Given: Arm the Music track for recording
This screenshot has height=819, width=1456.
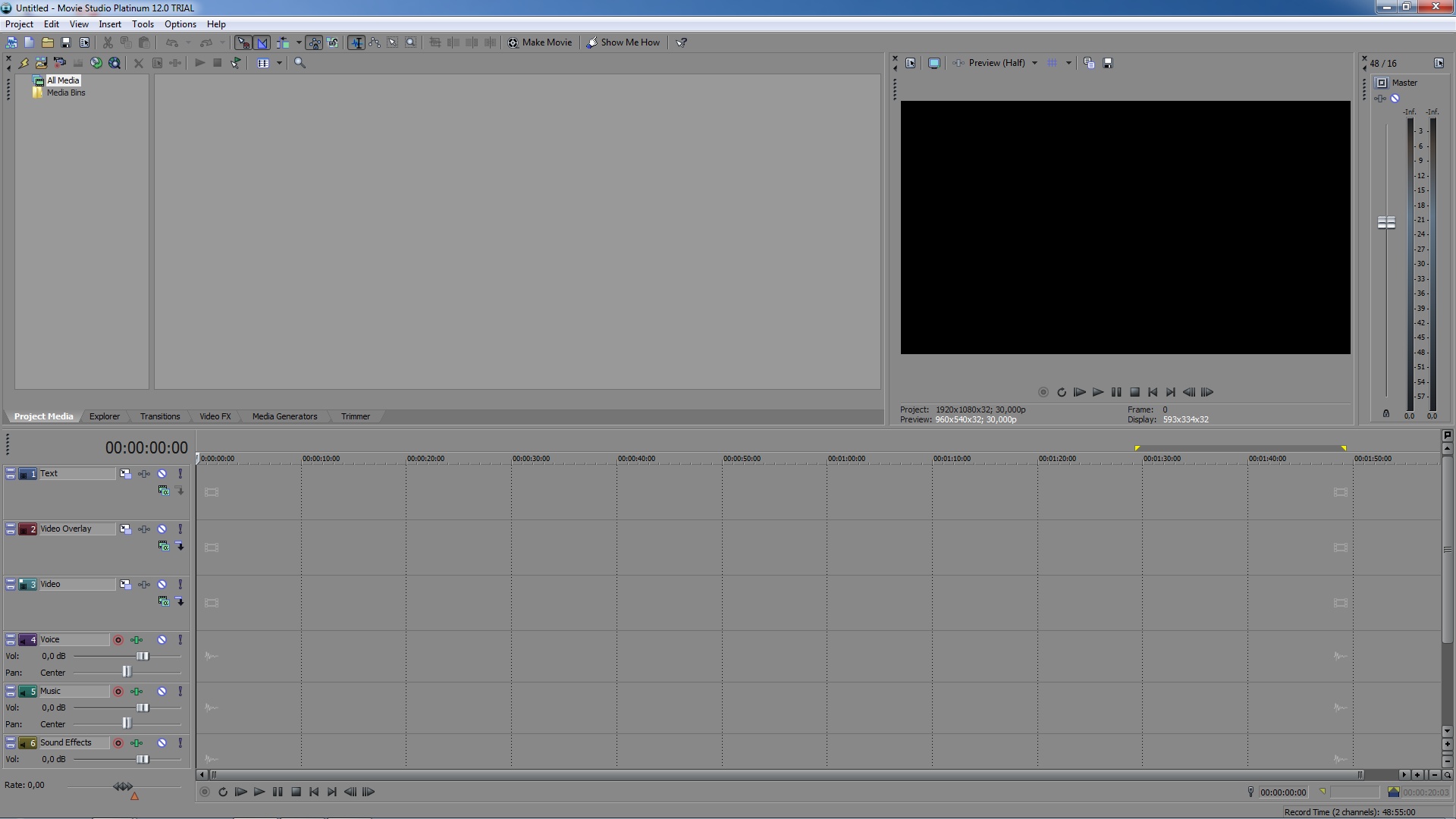Looking at the screenshot, I should click(118, 692).
